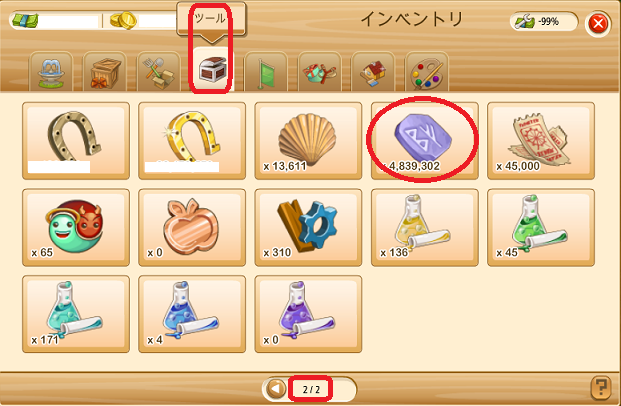
Task: Open the shovel and boxes tab
Action: [x=159, y=72]
